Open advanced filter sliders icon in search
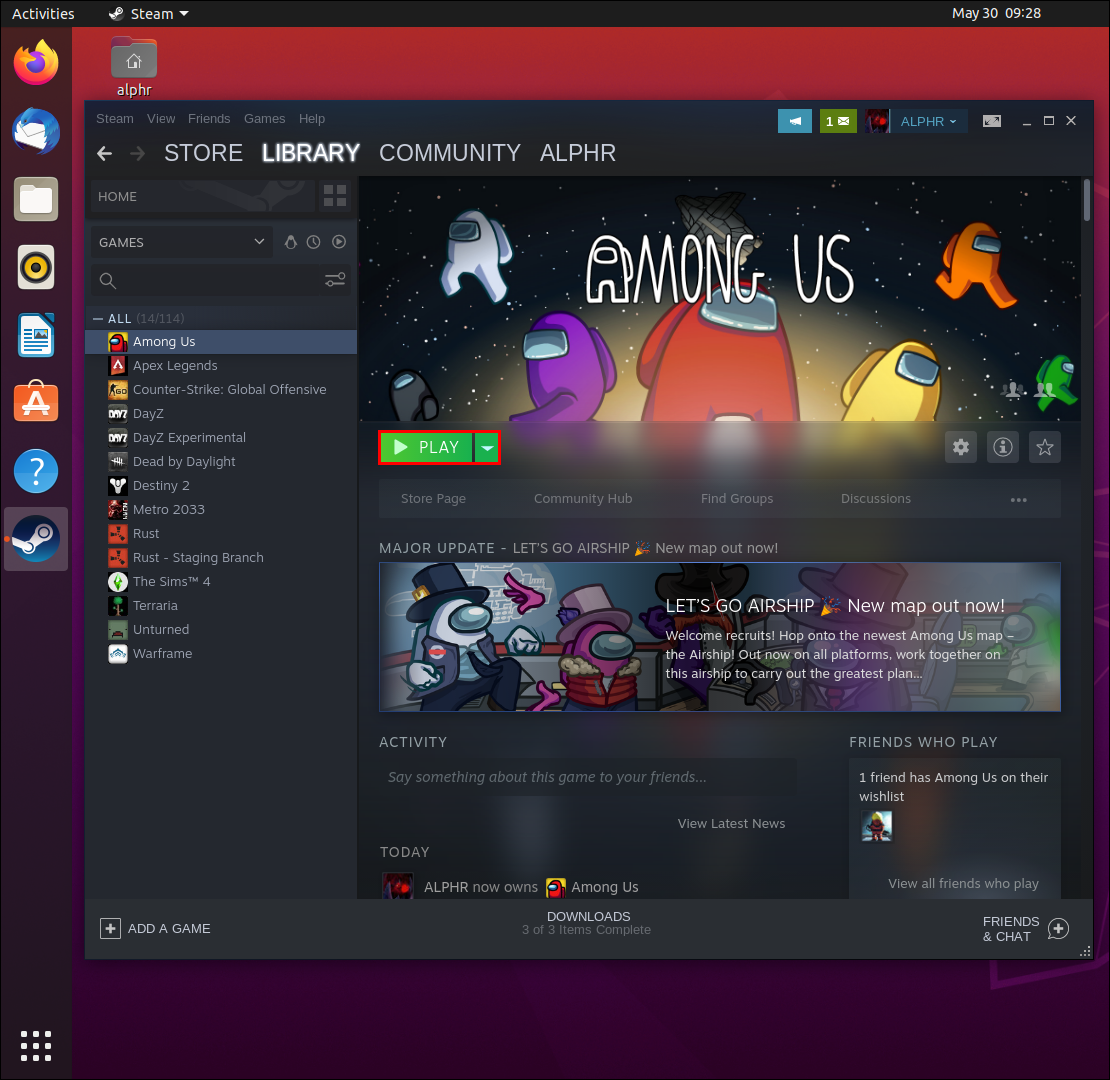The height and width of the screenshot is (1080, 1110). point(335,280)
